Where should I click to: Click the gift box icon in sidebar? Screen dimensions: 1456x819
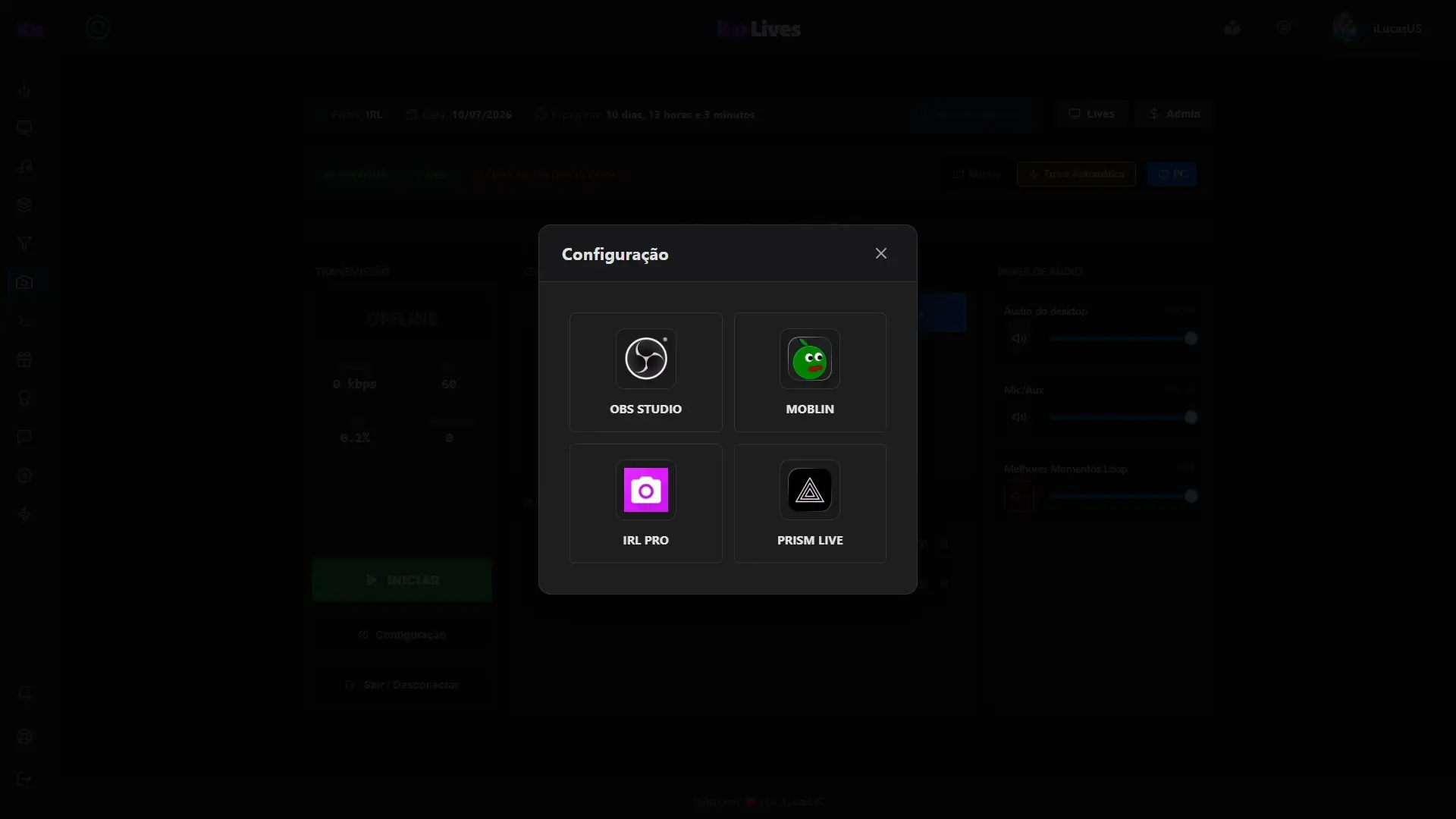(x=24, y=359)
